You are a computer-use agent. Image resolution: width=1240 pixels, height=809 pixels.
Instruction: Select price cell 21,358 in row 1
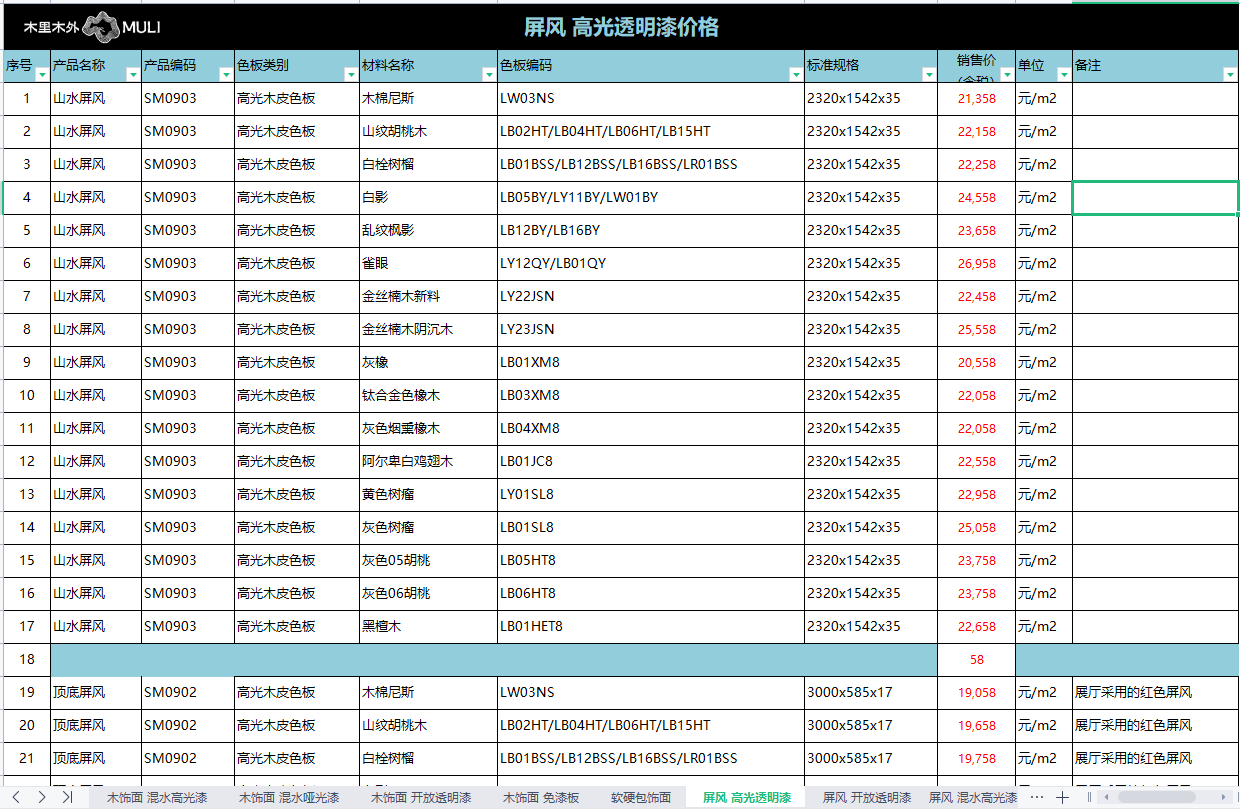tap(976, 99)
